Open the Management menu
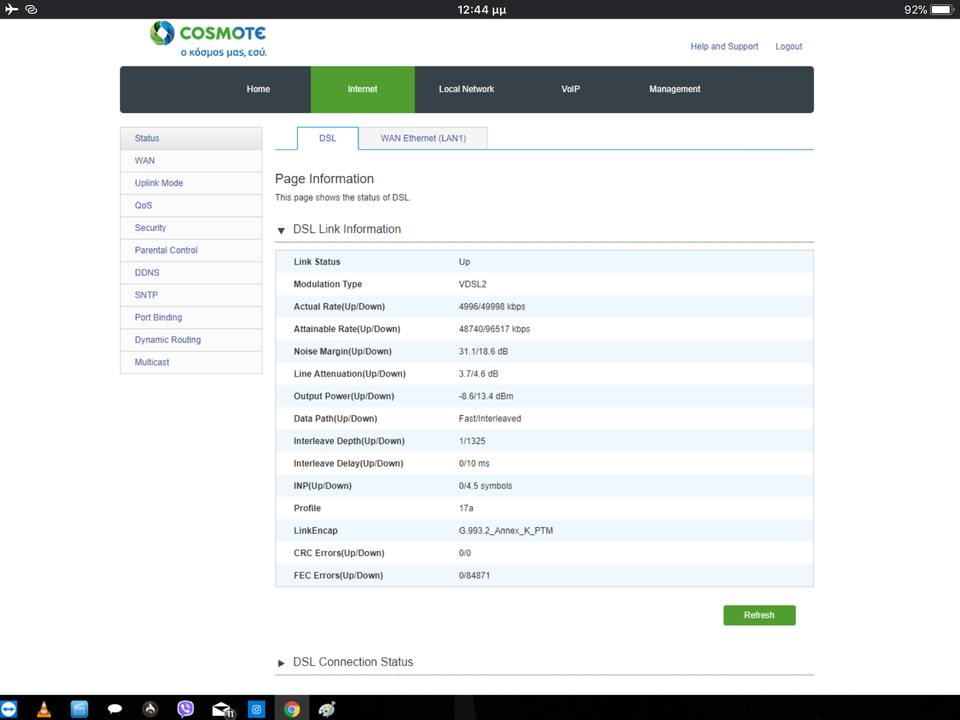The image size is (960, 720). click(x=675, y=89)
